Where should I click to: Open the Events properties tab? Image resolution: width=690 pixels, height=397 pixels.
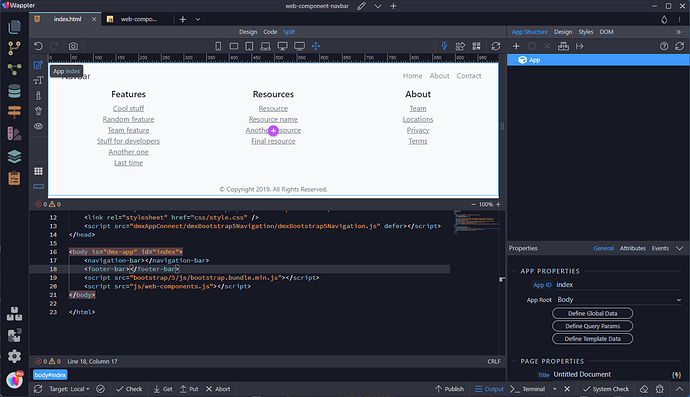[660, 248]
